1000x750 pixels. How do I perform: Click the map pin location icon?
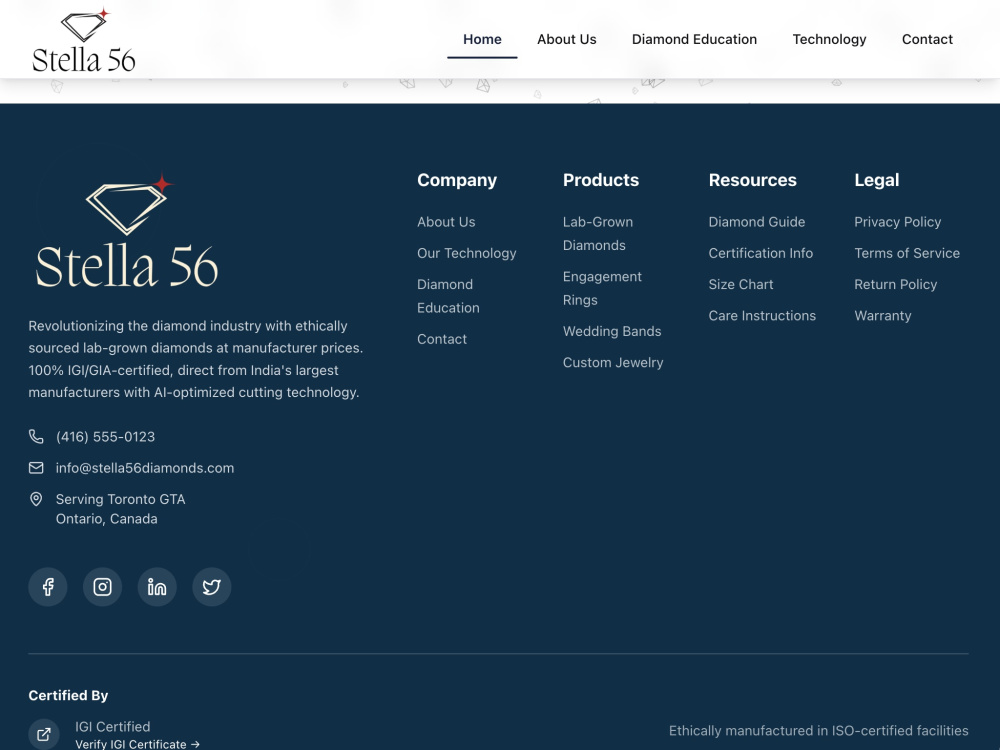tap(36, 499)
